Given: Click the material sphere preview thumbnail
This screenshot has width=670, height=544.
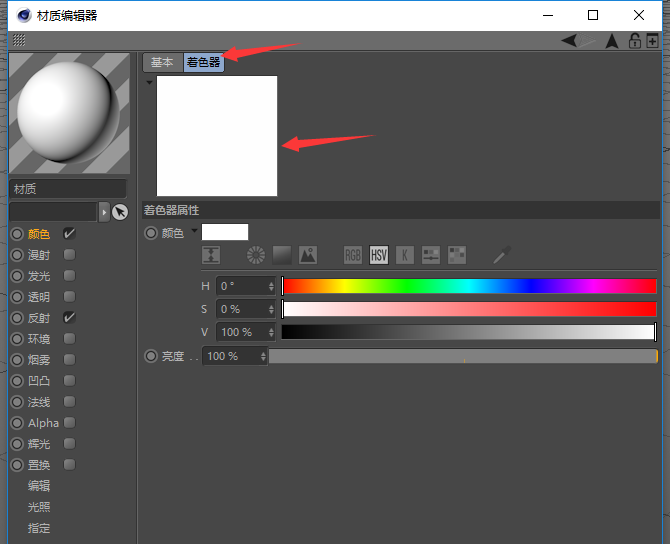Looking at the screenshot, I should 69,113.
